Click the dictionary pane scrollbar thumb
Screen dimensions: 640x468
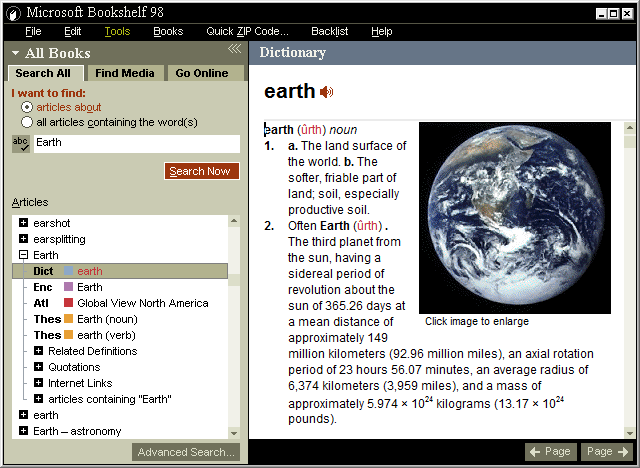[x=629, y=141]
